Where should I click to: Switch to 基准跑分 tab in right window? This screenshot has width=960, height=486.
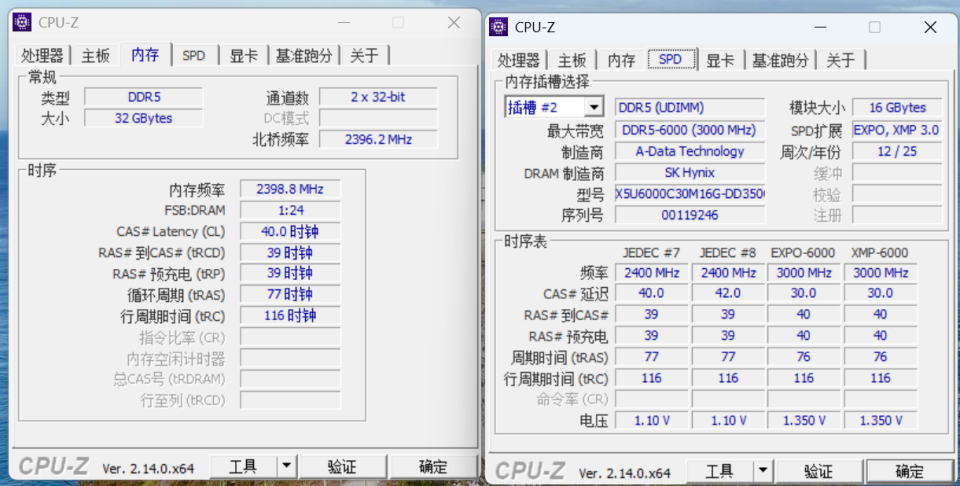coord(780,60)
